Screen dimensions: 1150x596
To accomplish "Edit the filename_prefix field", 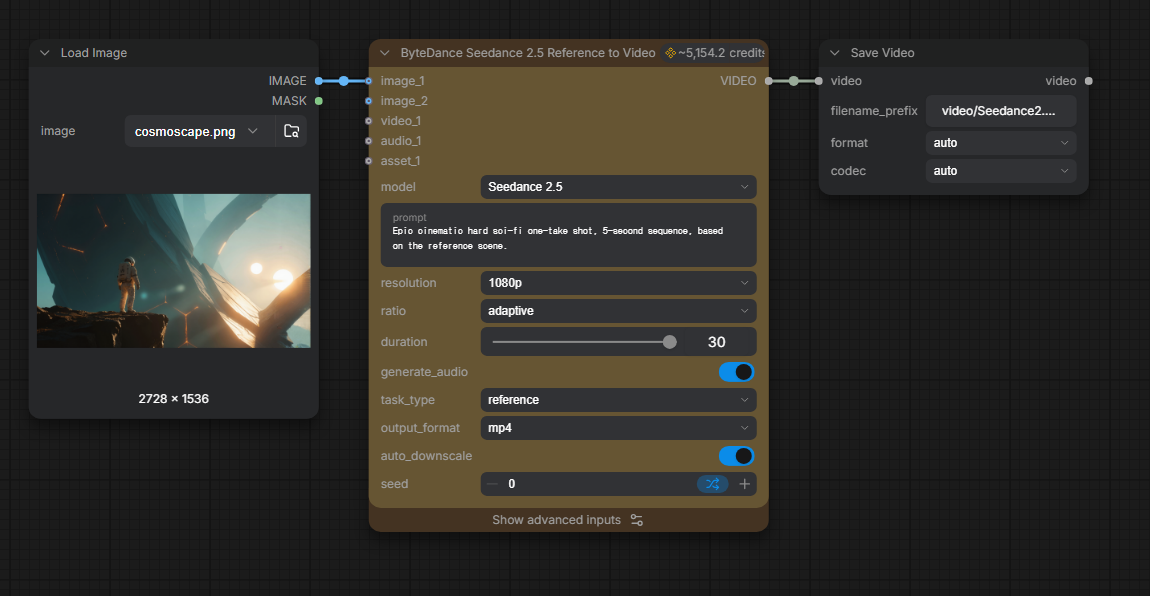I will click(1001, 111).
